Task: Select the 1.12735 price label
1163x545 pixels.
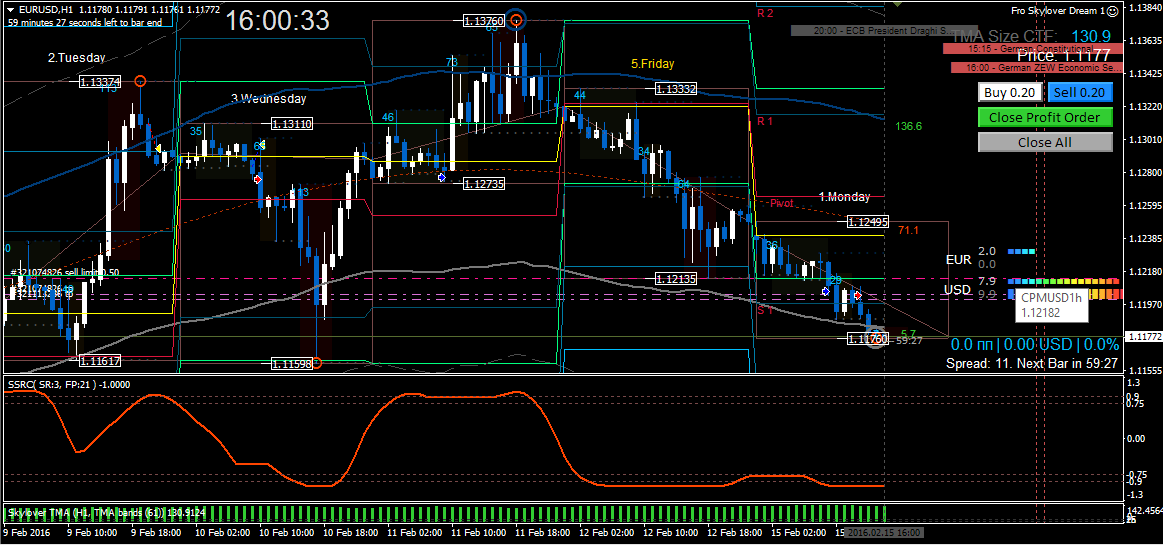Action: pyautogui.click(x=484, y=184)
